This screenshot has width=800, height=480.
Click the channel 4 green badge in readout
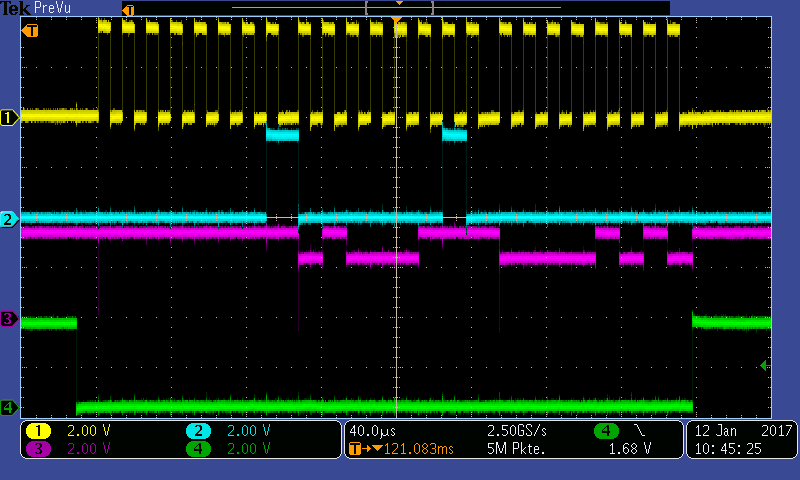[198, 449]
